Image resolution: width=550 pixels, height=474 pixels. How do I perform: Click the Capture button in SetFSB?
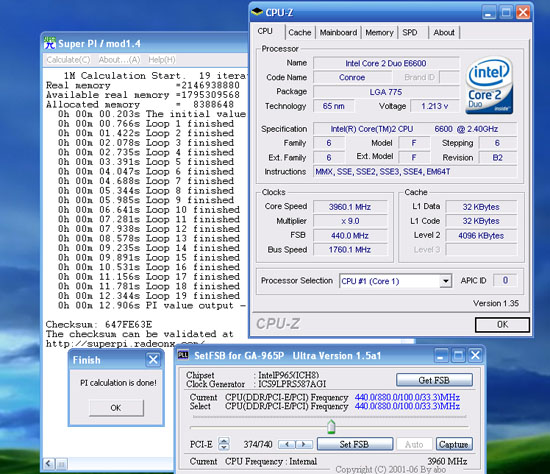point(454,444)
